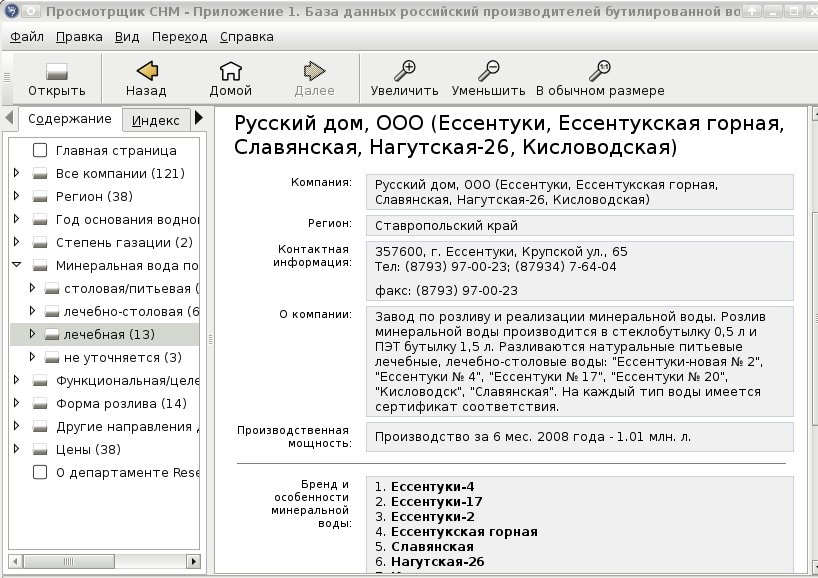
Task: Expand Регион (38) tree node
Action: click(x=16, y=196)
